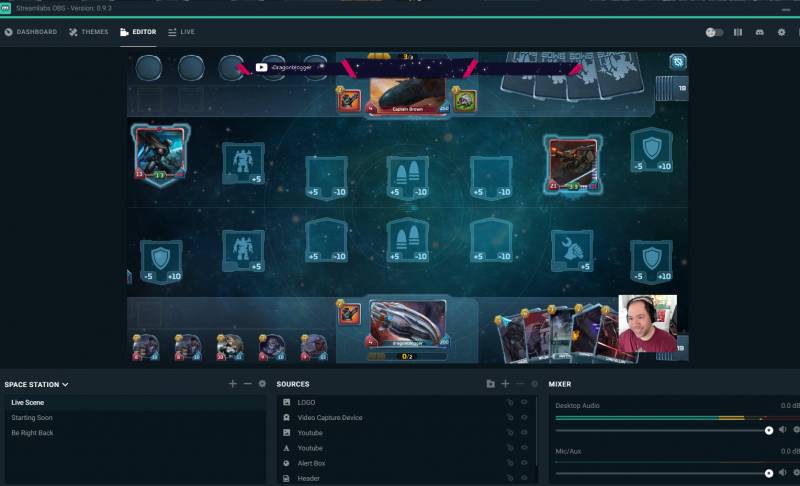
Task: Click the game settings gear in preview
Action: [x=678, y=62]
